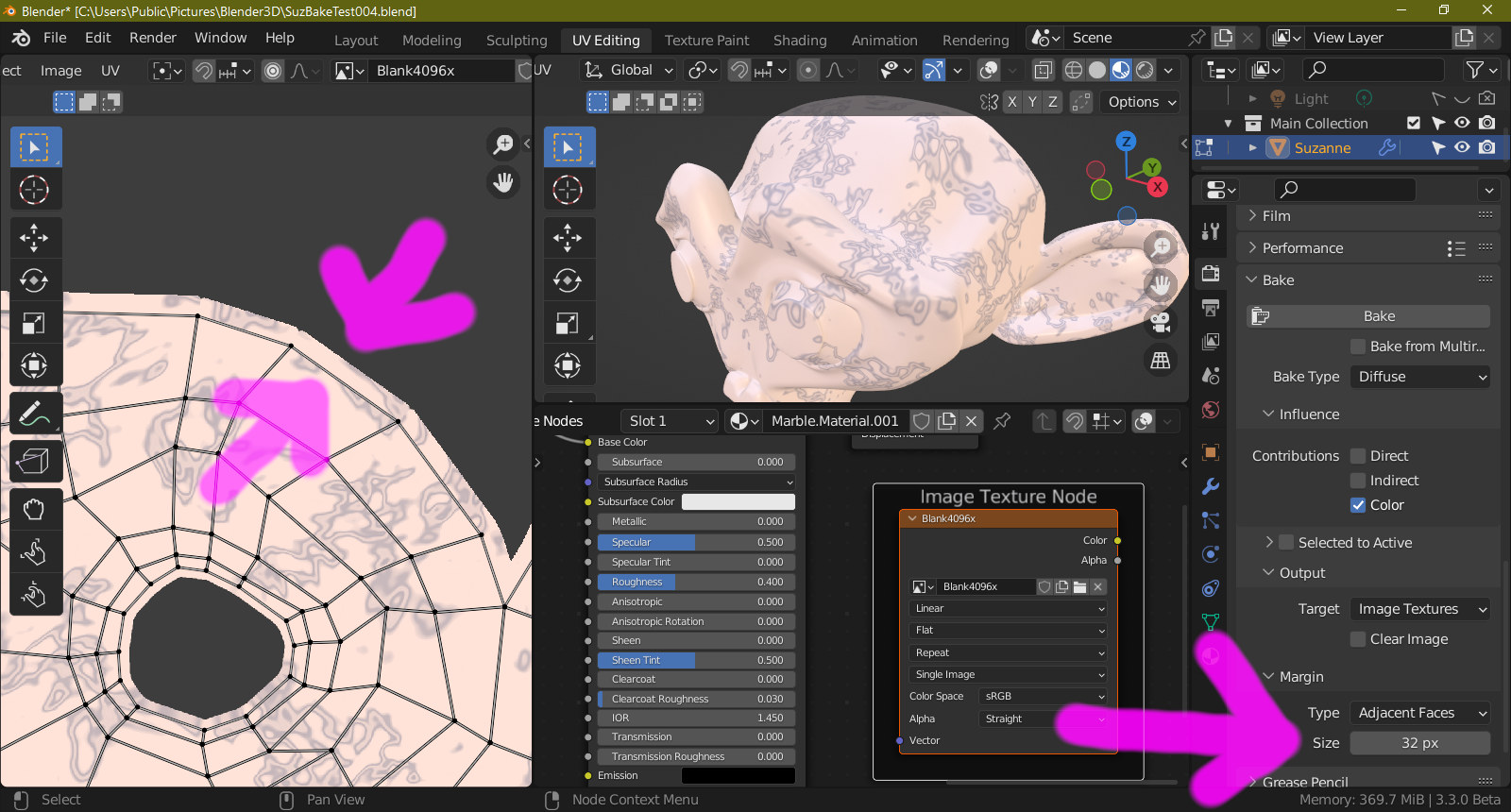This screenshot has width=1511, height=812.
Task: Open the Window menu
Action: [x=220, y=38]
